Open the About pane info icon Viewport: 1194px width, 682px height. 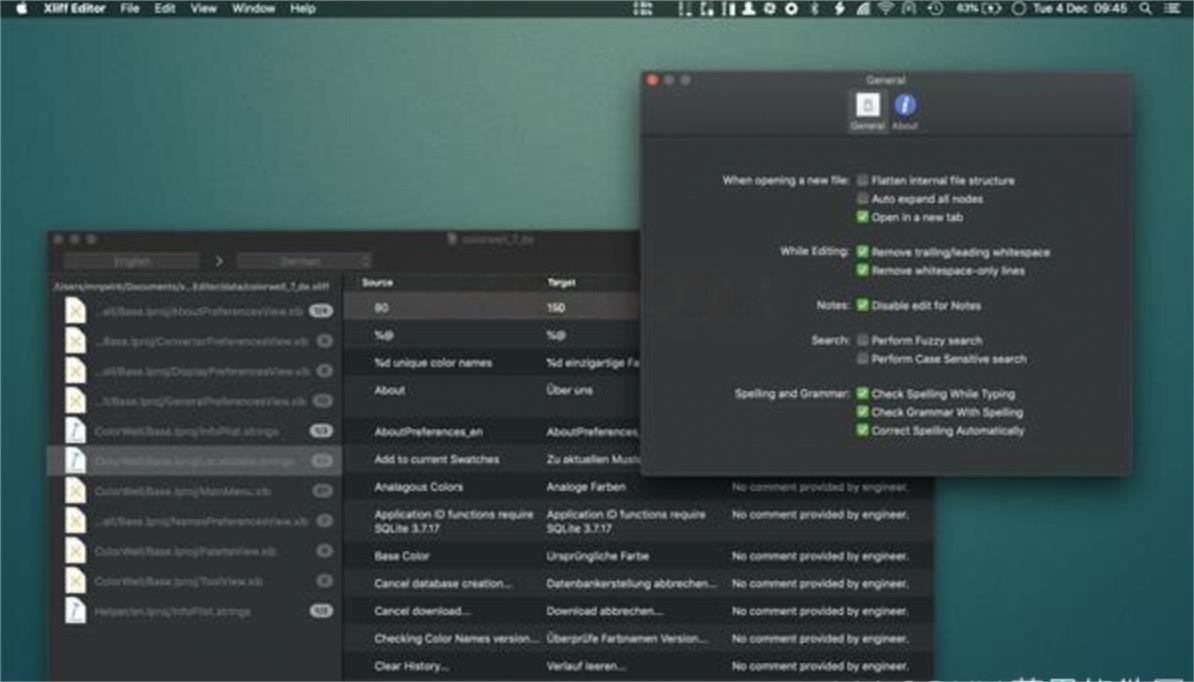(905, 105)
